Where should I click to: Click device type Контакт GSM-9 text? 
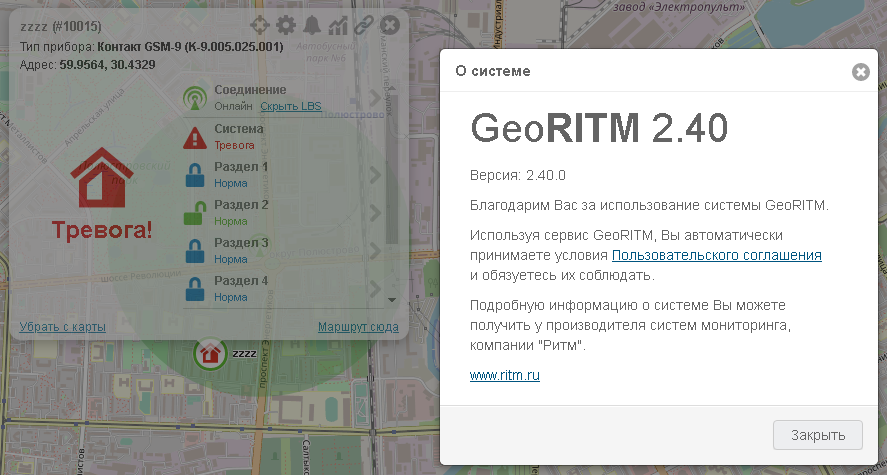point(190,46)
